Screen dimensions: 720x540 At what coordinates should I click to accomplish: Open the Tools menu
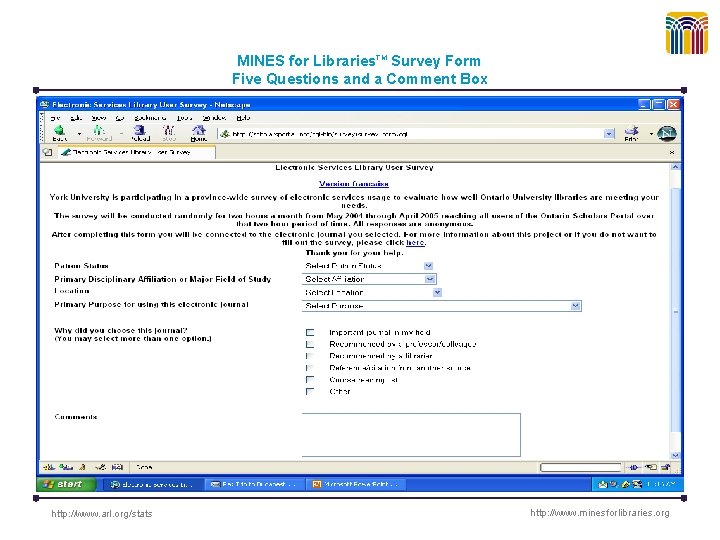coord(184,118)
